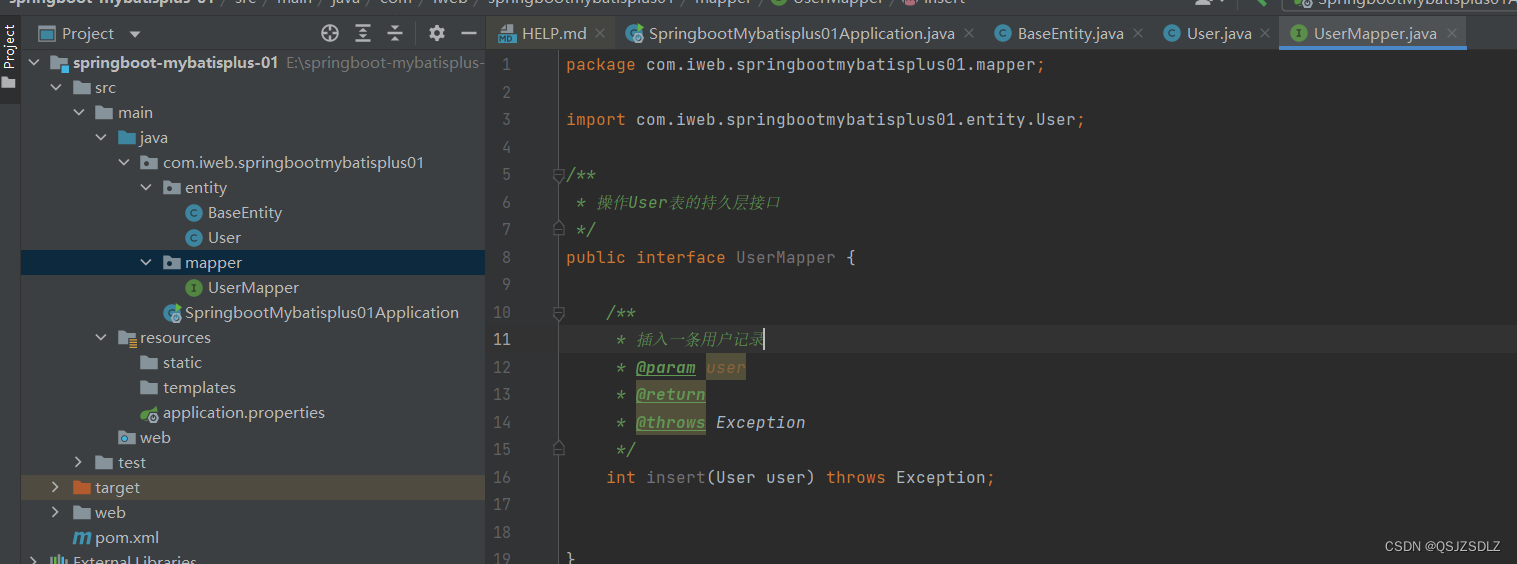Viewport: 1517px width, 564px height.
Task: Select application.properties file
Action: (243, 413)
